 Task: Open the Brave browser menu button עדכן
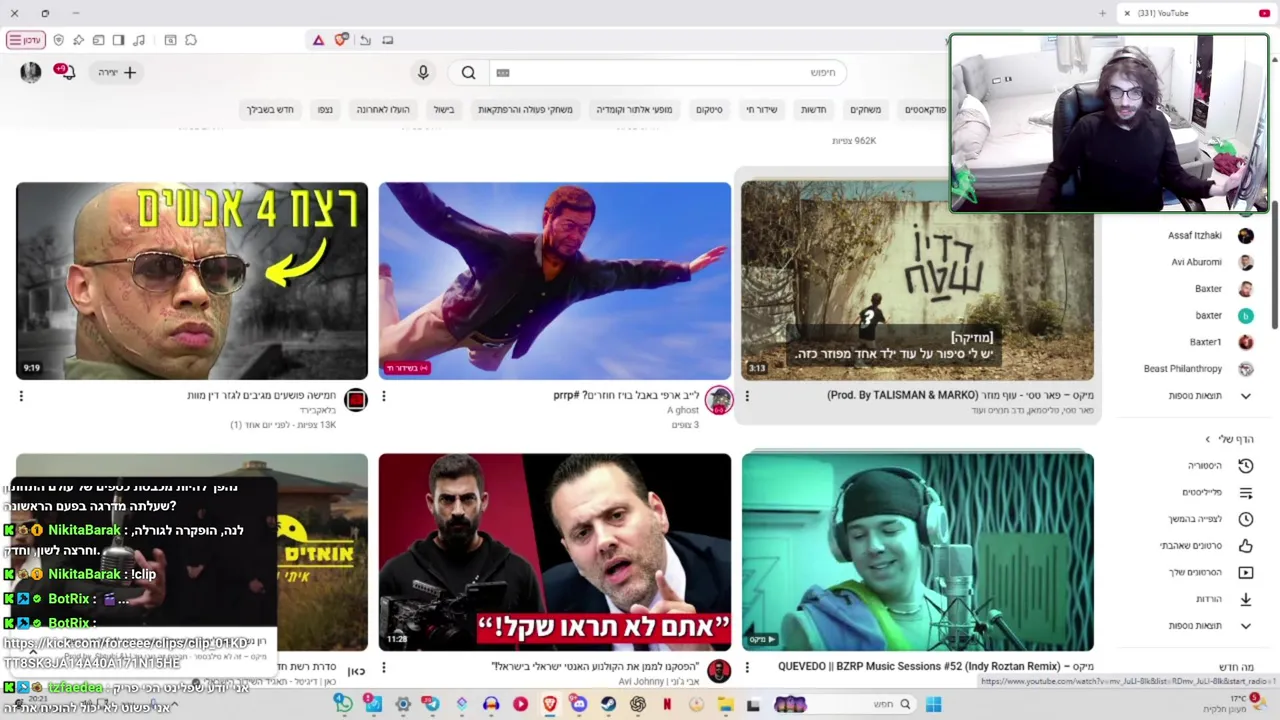26,40
